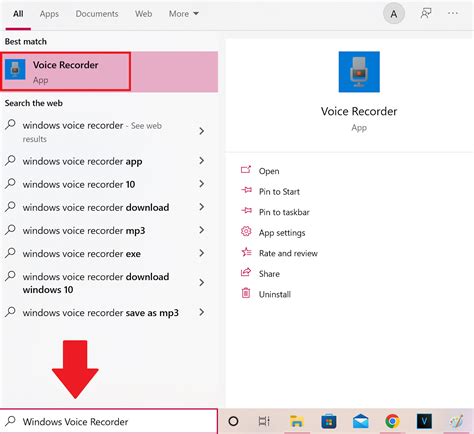The image size is (474, 434).
Task: Click the small Voice Recorder icon in best match
Action: 15,69
